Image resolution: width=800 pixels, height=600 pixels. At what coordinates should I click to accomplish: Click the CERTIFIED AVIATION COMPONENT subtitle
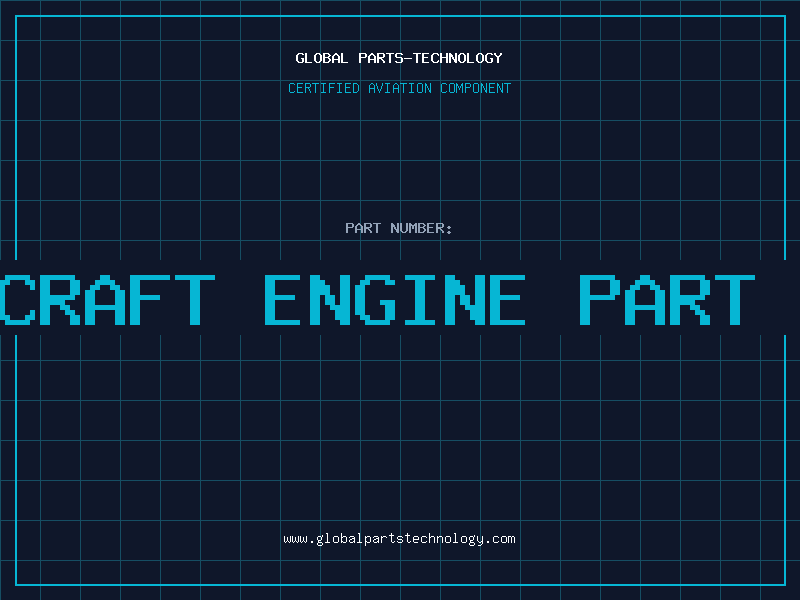(399, 88)
